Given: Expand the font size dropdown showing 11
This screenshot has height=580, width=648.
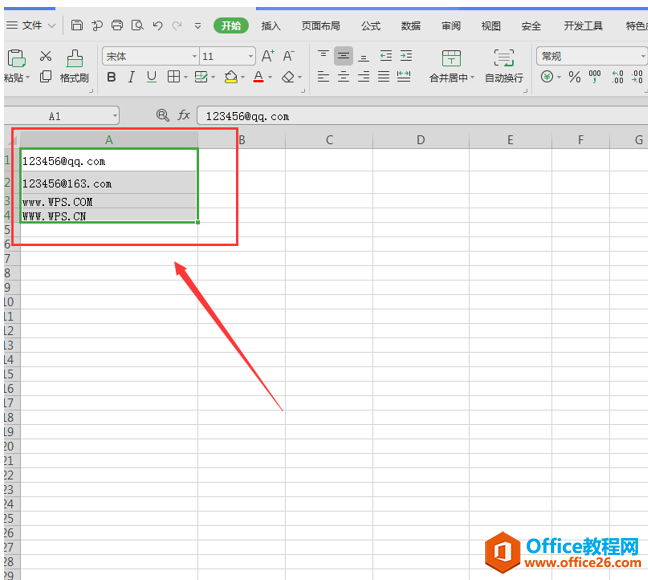Looking at the screenshot, I should (x=249, y=56).
